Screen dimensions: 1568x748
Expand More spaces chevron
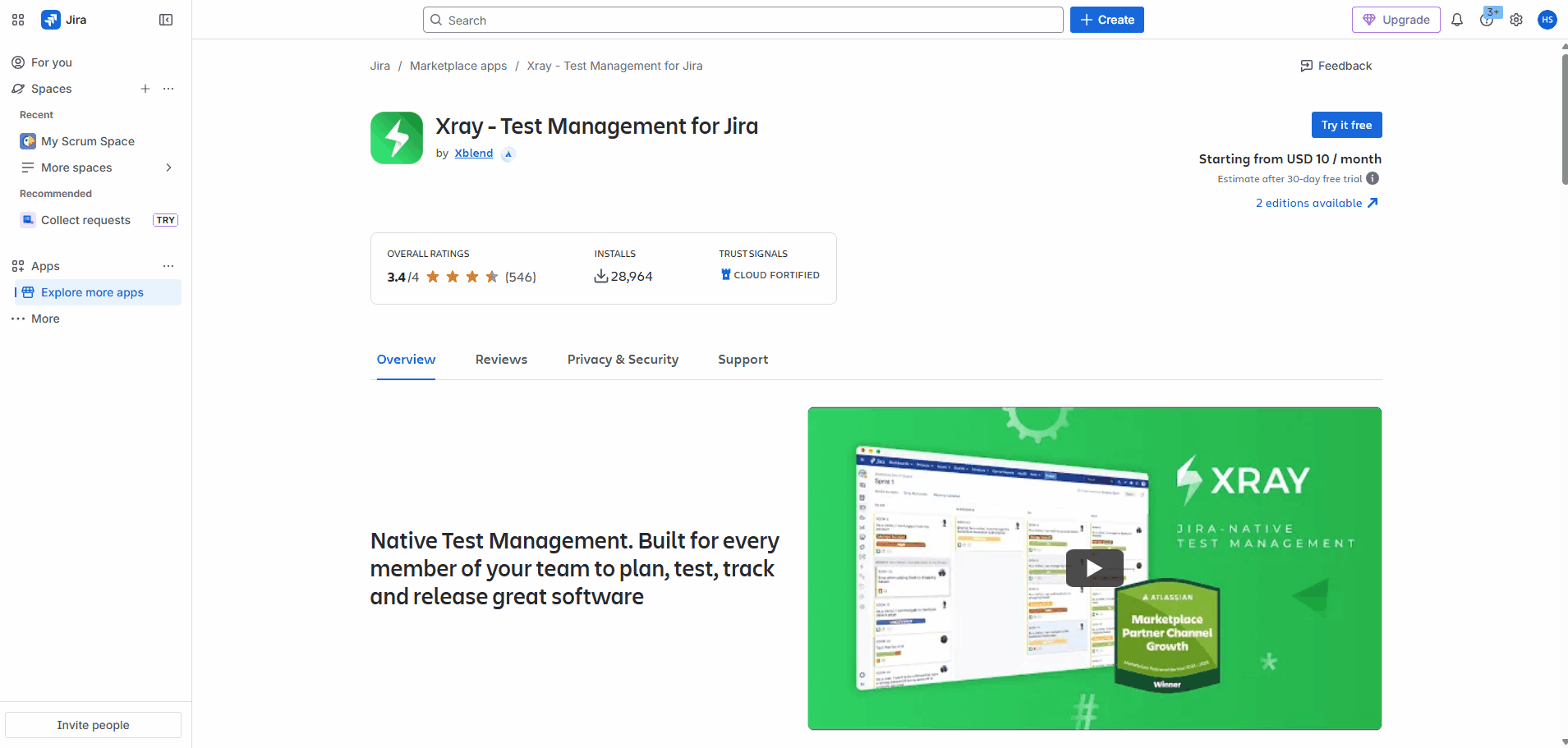[168, 167]
